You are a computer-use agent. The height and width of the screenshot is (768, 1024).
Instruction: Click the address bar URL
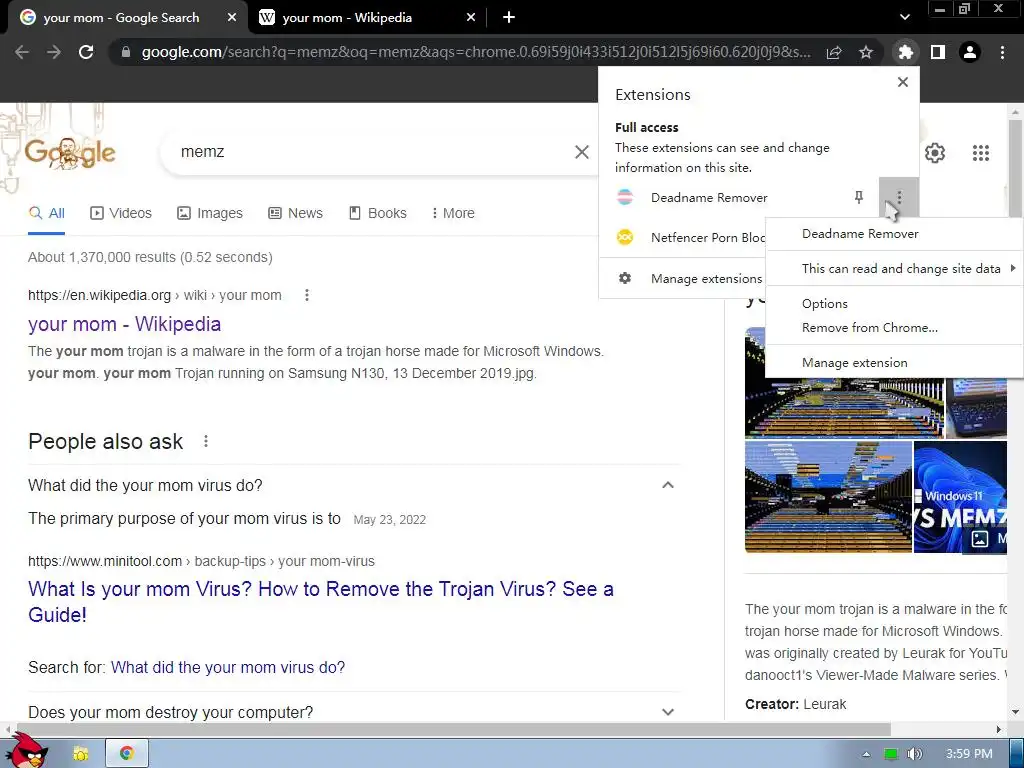click(x=476, y=52)
